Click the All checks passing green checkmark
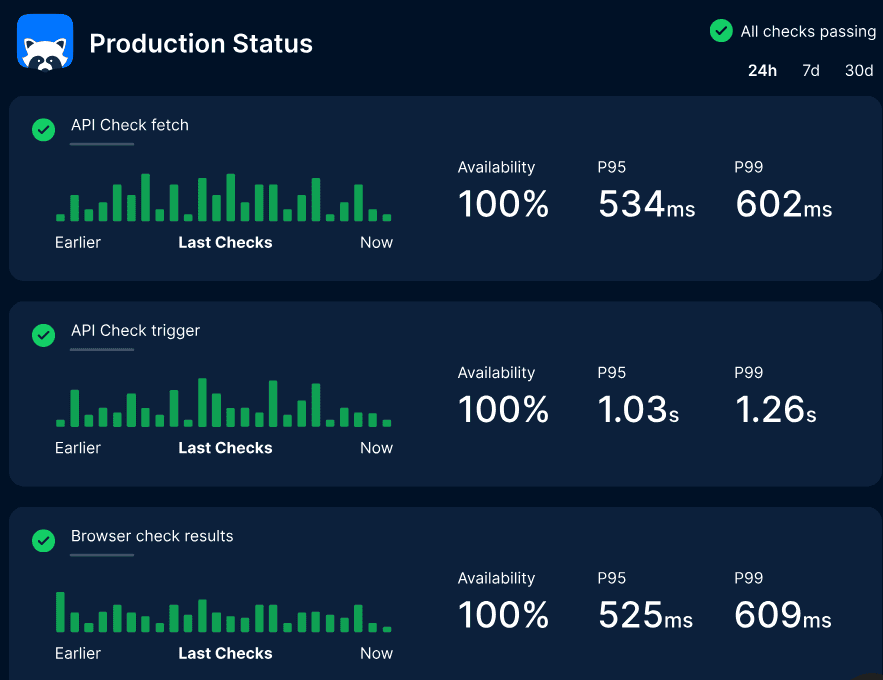This screenshot has width=883, height=680. coord(721,31)
